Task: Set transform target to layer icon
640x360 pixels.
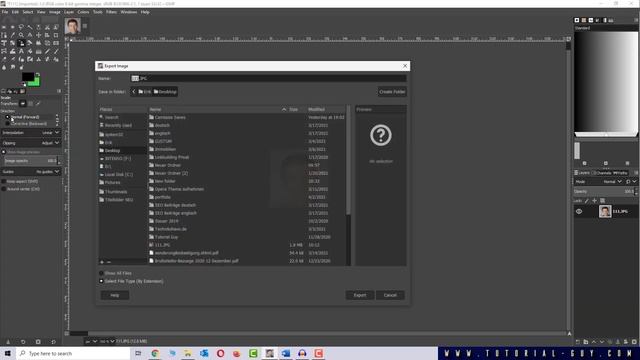Action: (23, 104)
